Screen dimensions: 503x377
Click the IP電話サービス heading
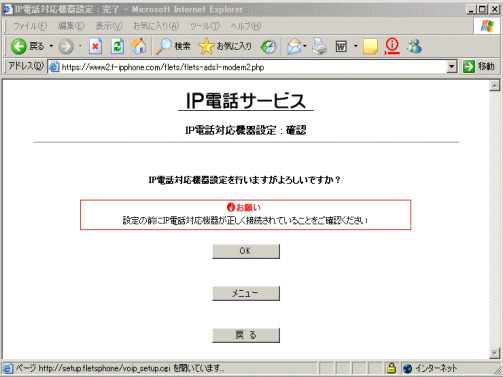click(x=246, y=100)
